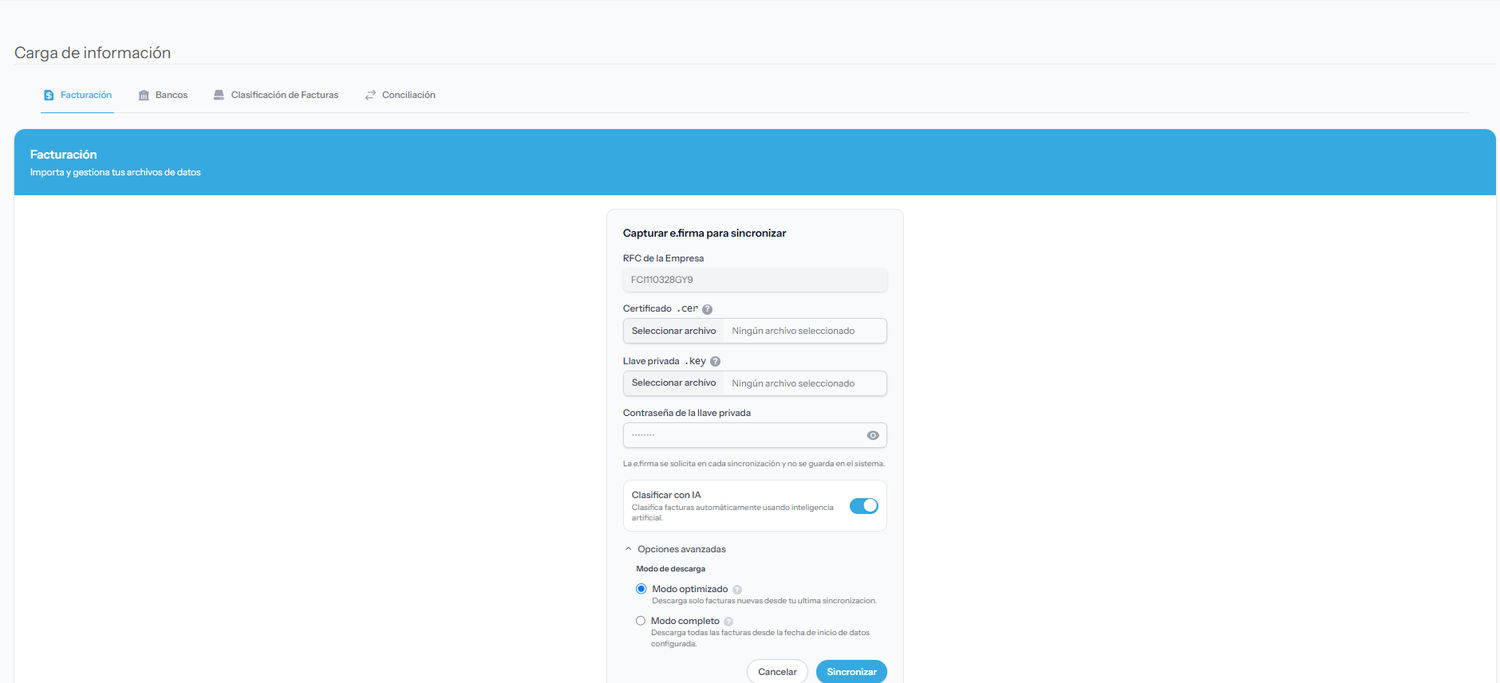The height and width of the screenshot is (683, 1500).
Task: Show help for Llave privada .key
Action: [715, 362]
